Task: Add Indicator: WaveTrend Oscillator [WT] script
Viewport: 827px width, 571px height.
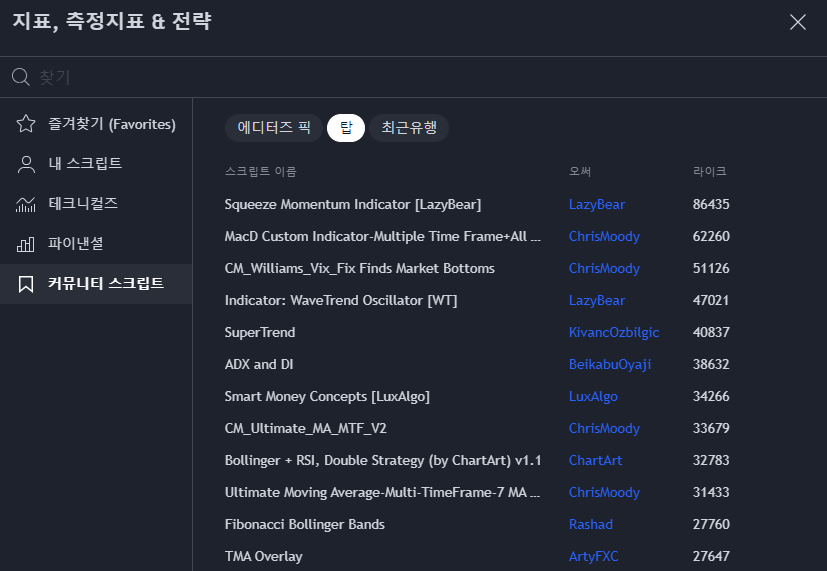Action: pos(341,301)
